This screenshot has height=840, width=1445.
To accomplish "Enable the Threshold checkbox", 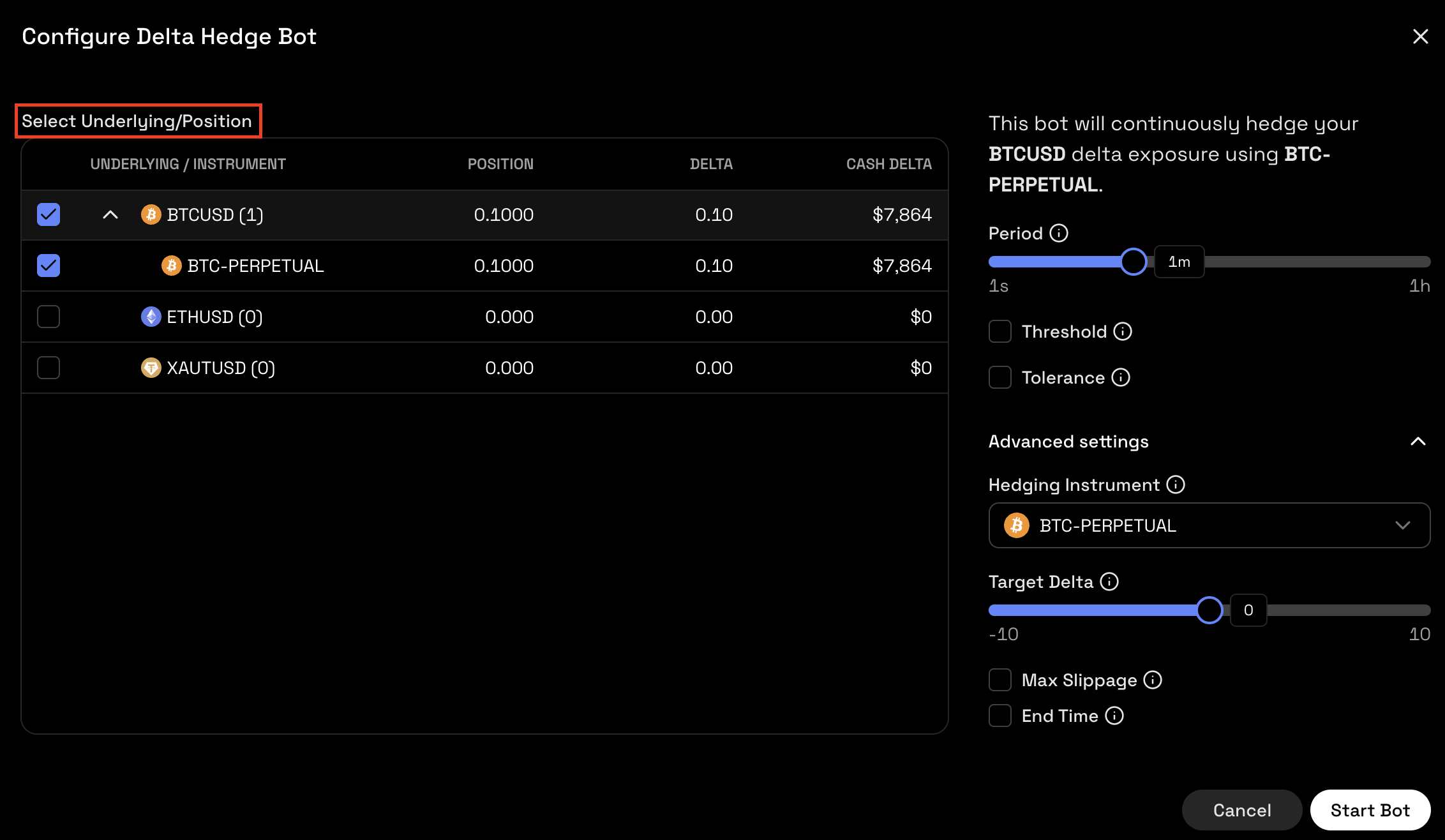I will 1000,332.
